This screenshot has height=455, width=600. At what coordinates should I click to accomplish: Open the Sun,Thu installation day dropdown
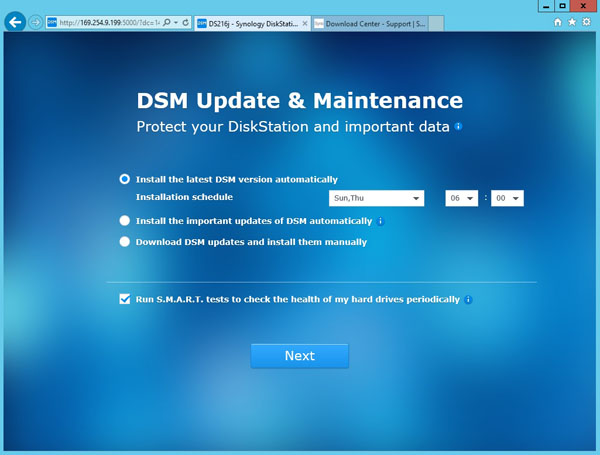click(377, 198)
